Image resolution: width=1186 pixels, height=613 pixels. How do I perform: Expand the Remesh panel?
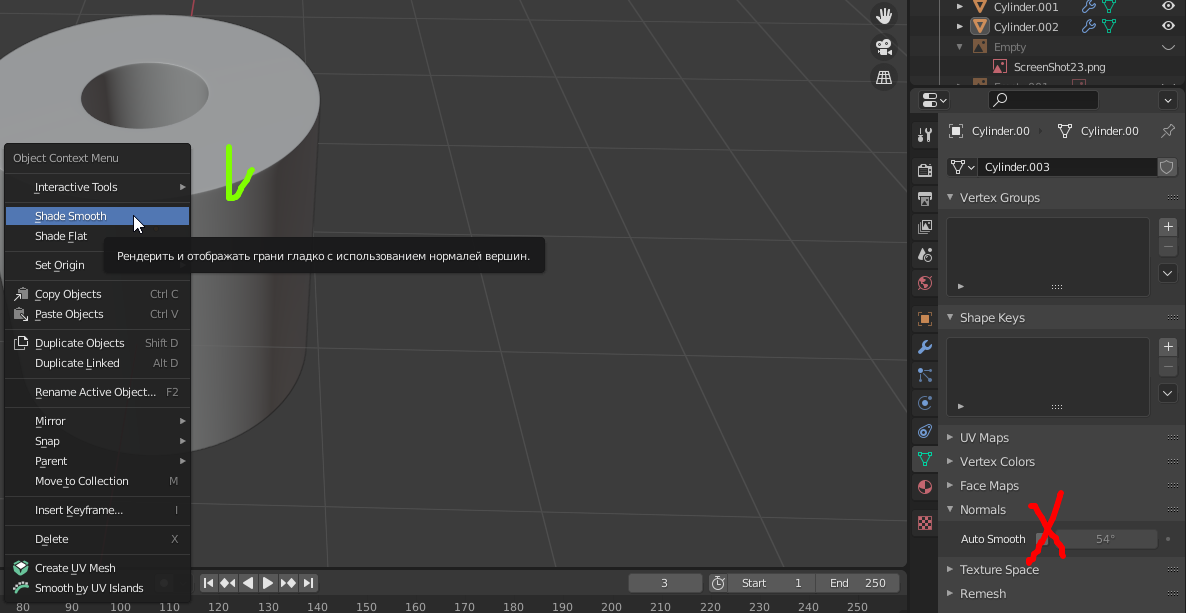pos(950,593)
